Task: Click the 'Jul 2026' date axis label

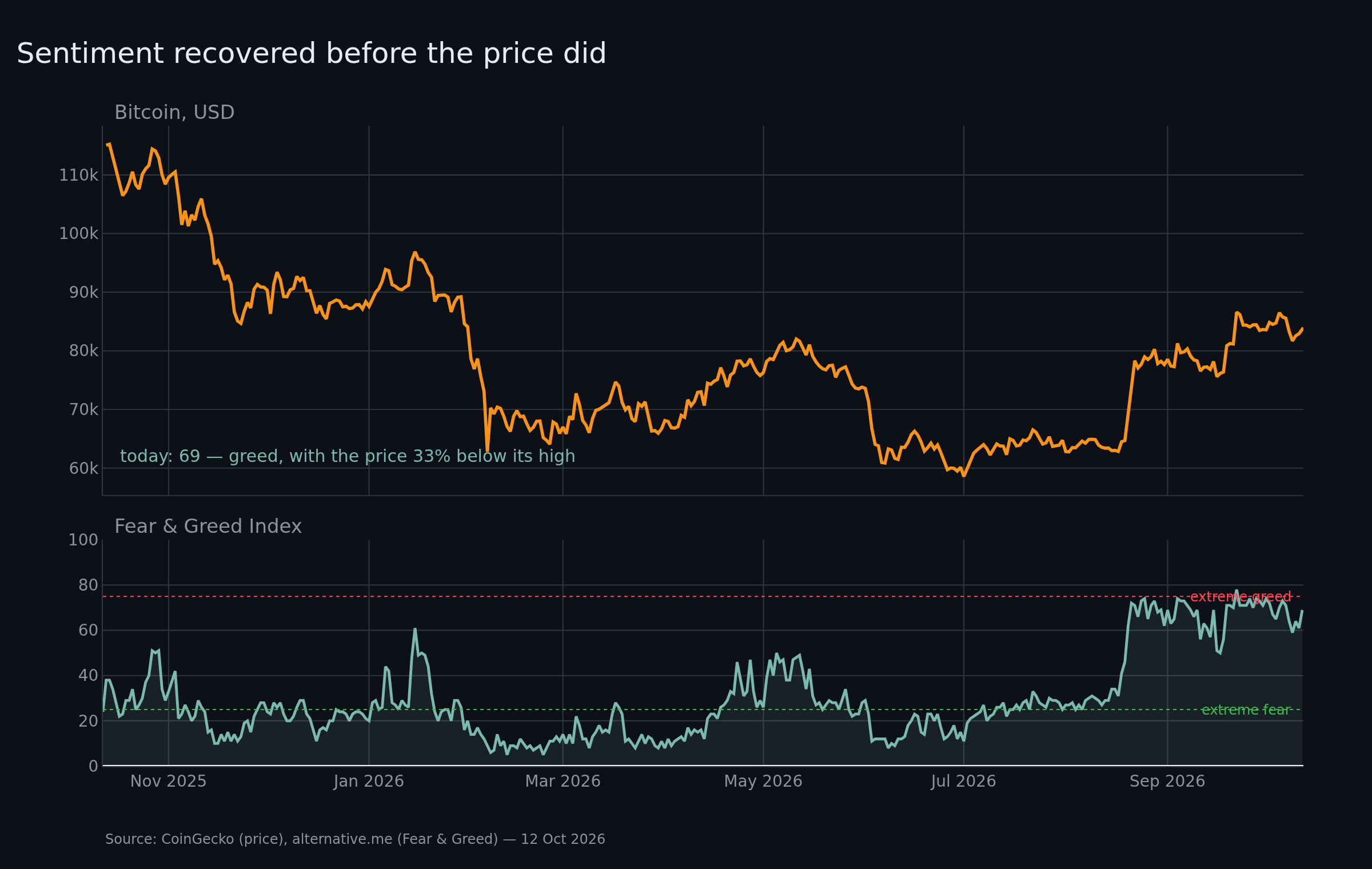Action: (x=964, y=782)
